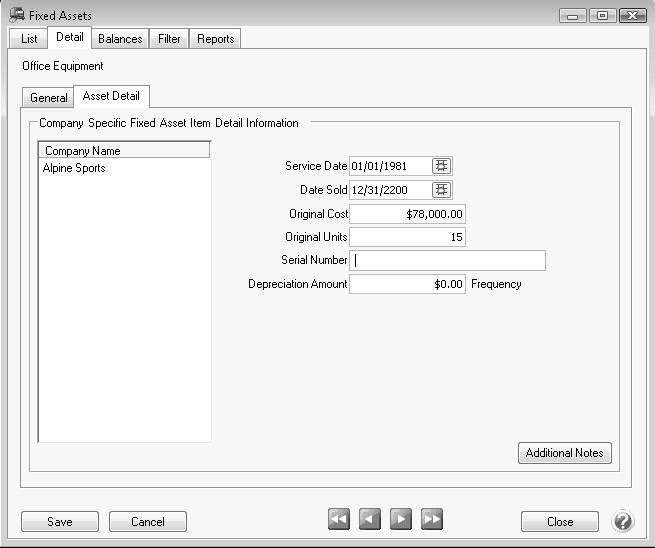Open the Balances tab

(x=120, y=39)
